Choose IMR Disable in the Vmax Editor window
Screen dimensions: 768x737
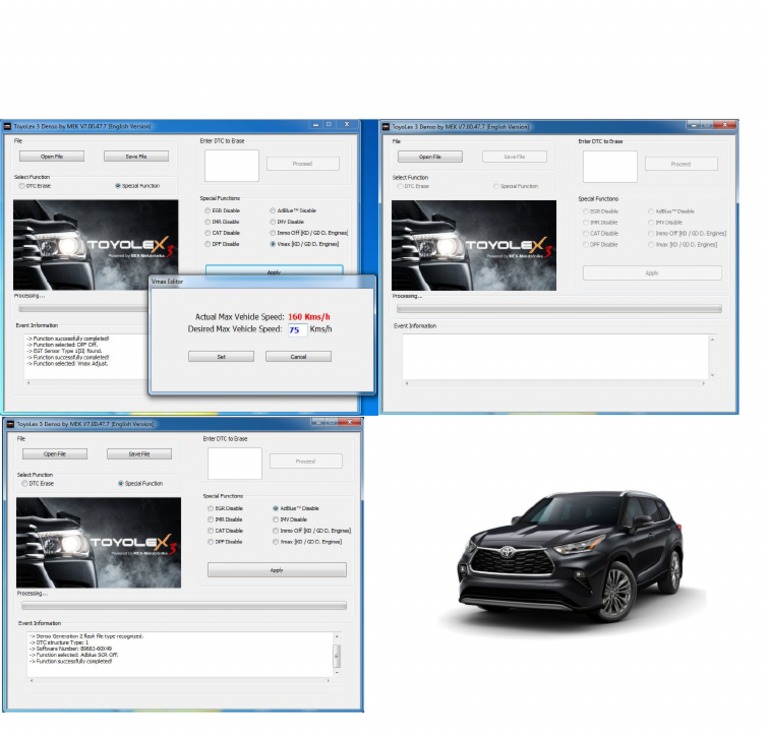click(222, 222)
